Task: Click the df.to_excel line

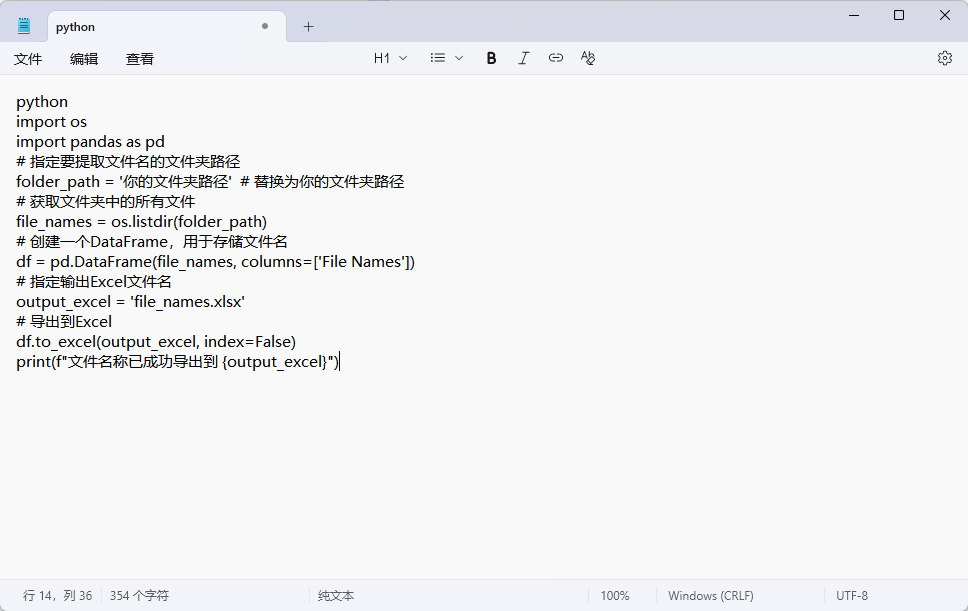Action: [x=156, y=341]
